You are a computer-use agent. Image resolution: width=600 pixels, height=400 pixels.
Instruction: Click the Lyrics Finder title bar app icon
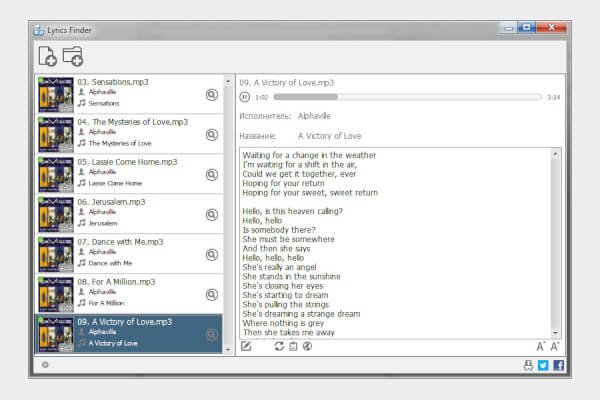pos(39,30)
